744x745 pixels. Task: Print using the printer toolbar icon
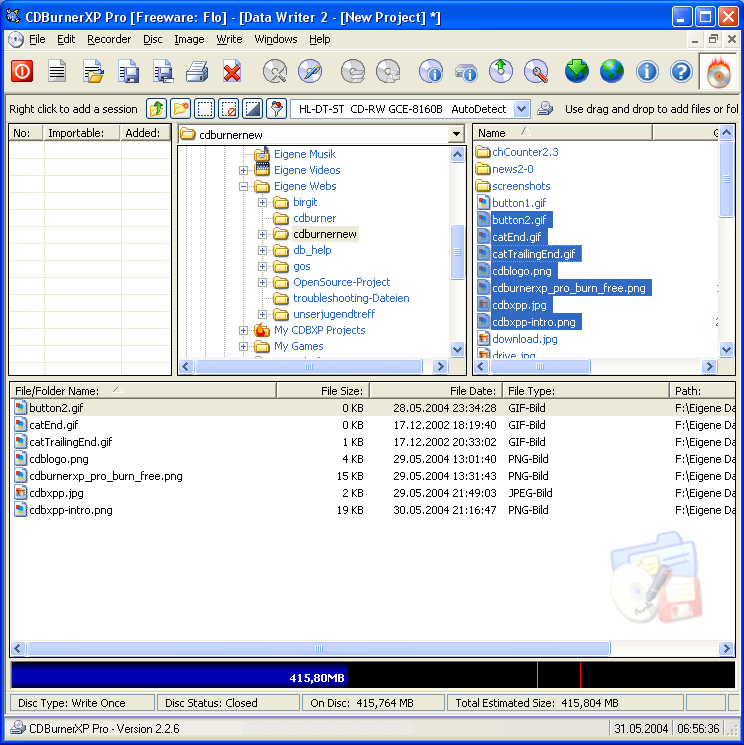point(197,72)
